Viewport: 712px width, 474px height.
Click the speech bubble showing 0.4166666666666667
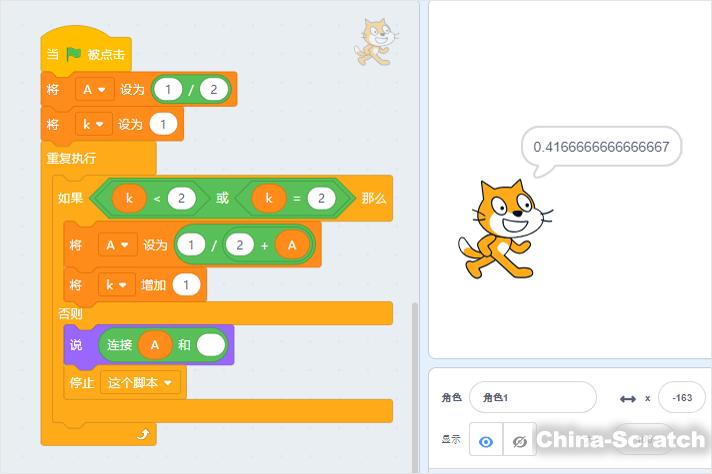[x=601, y=147]
